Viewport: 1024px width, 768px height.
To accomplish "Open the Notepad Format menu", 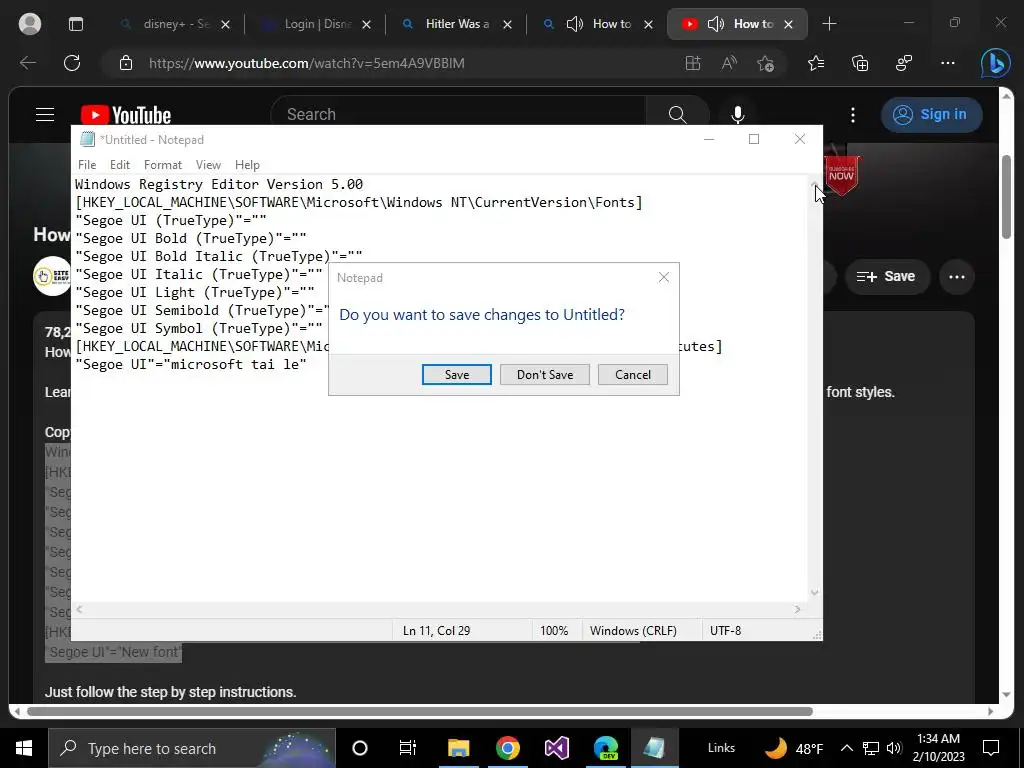I will pyautogui.click(x=163, y=165).
